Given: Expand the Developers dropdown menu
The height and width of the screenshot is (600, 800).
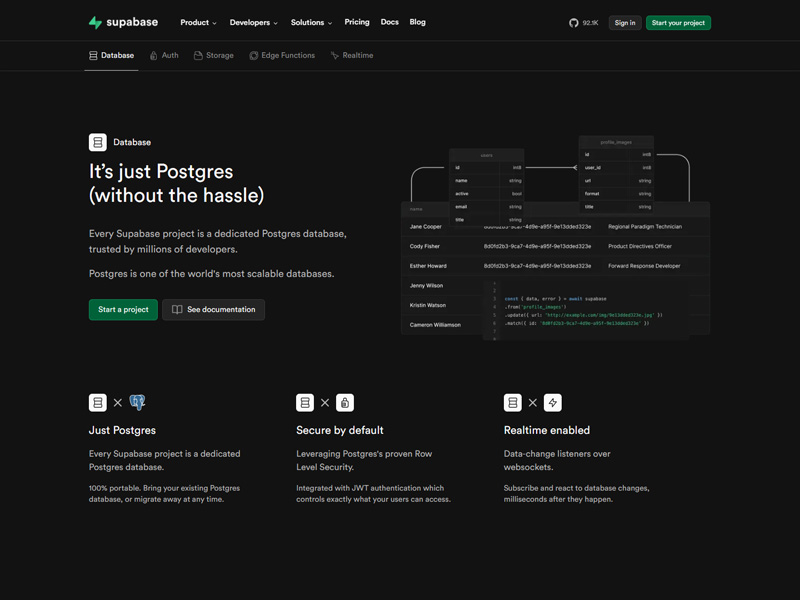Looking at the screenshot, I should 253,22.
